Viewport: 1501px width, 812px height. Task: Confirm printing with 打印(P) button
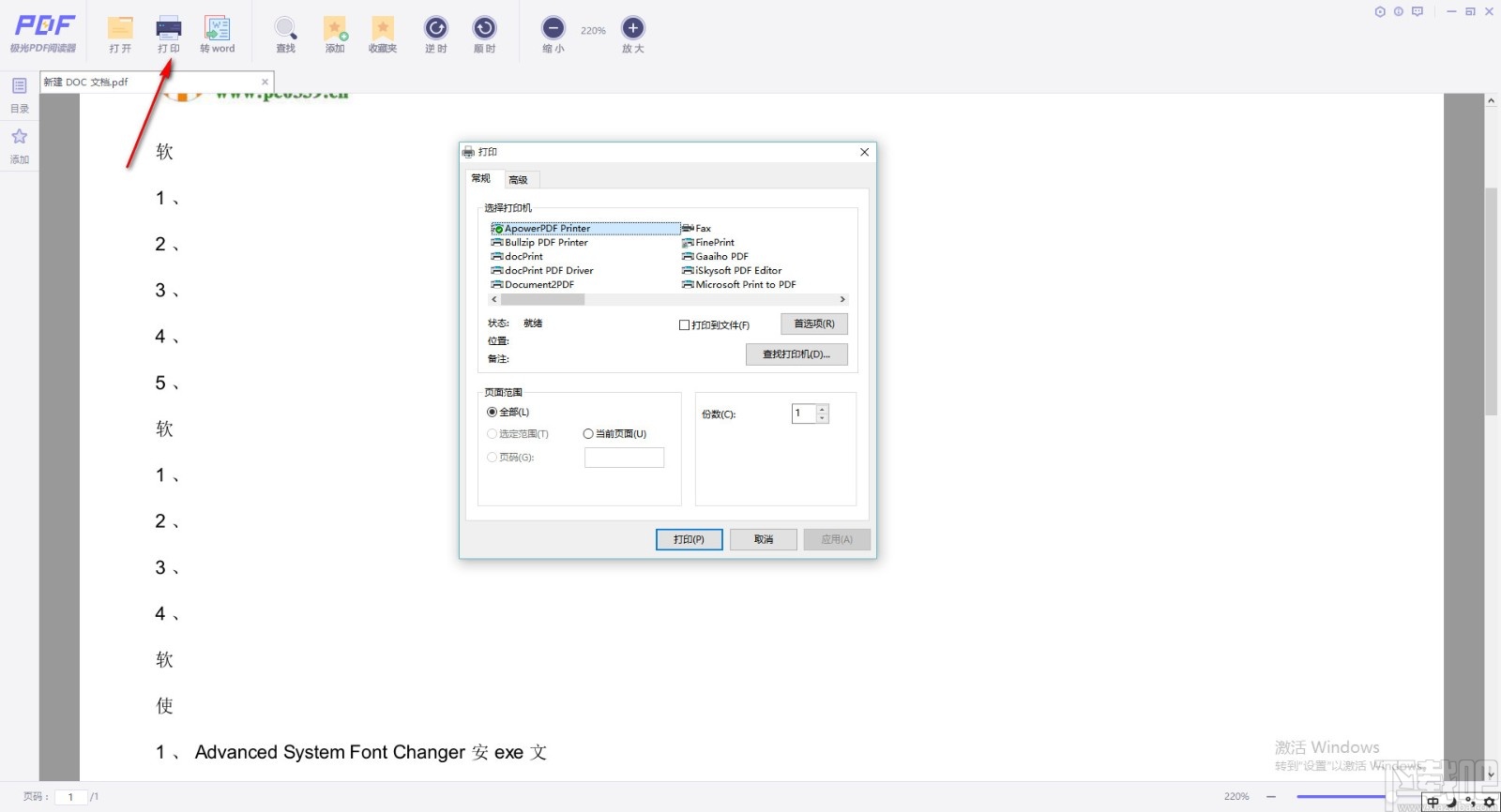pyautogui.click(x=689, y=539)
